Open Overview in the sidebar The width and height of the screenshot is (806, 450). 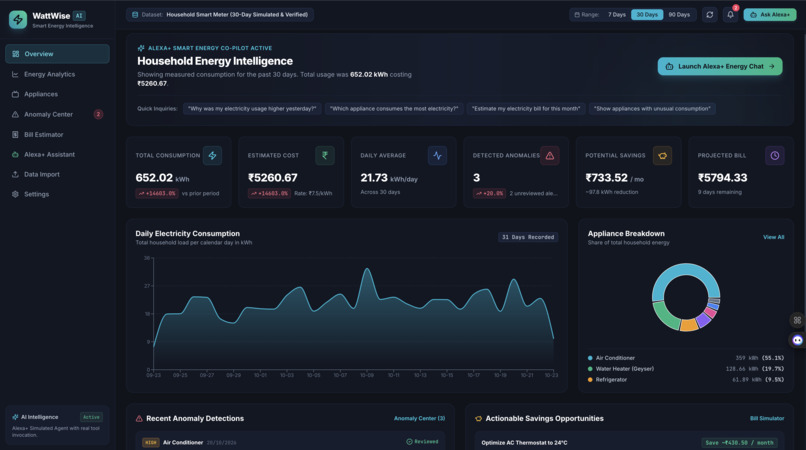point(57,54)
